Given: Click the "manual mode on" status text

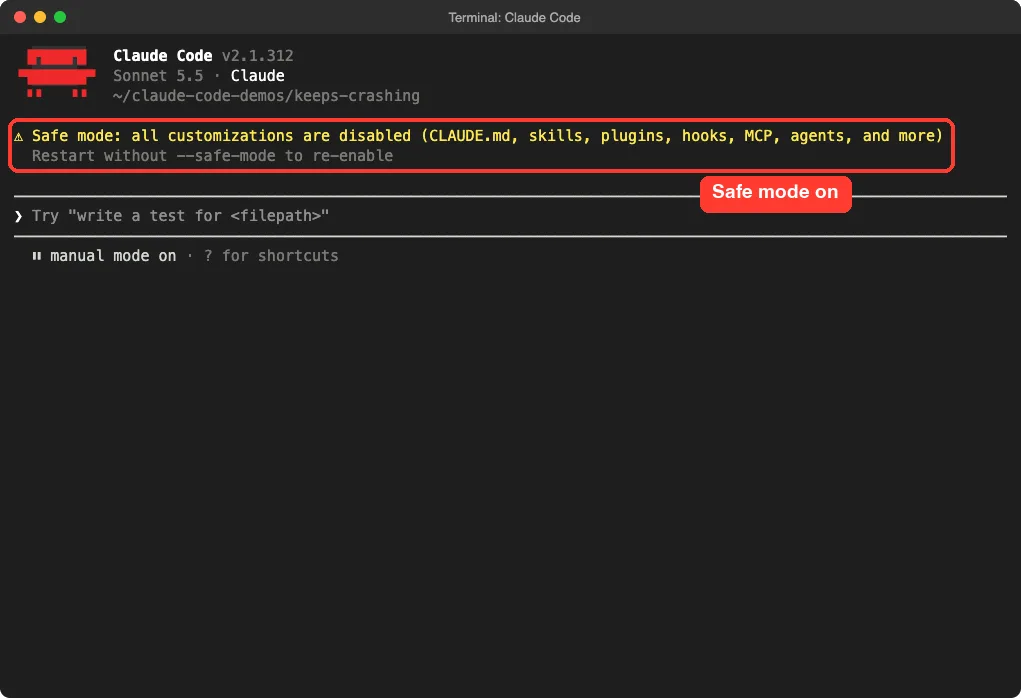Looking at the screenshot, I should [x=113, y=256].
